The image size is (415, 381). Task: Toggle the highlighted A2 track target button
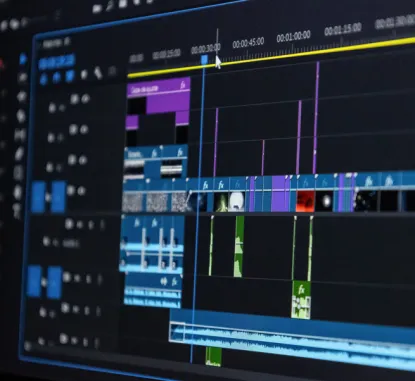(x=55, y=283)
